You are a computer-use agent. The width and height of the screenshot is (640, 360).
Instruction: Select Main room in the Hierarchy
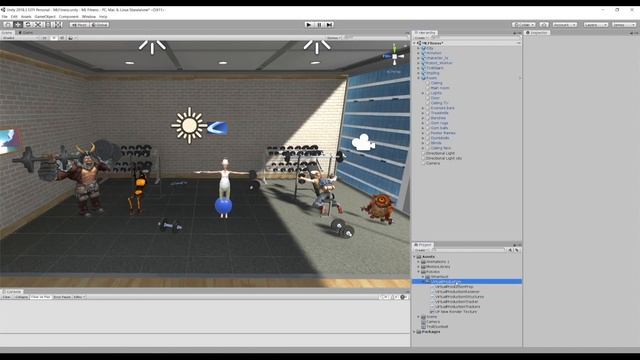click(440, 88)
